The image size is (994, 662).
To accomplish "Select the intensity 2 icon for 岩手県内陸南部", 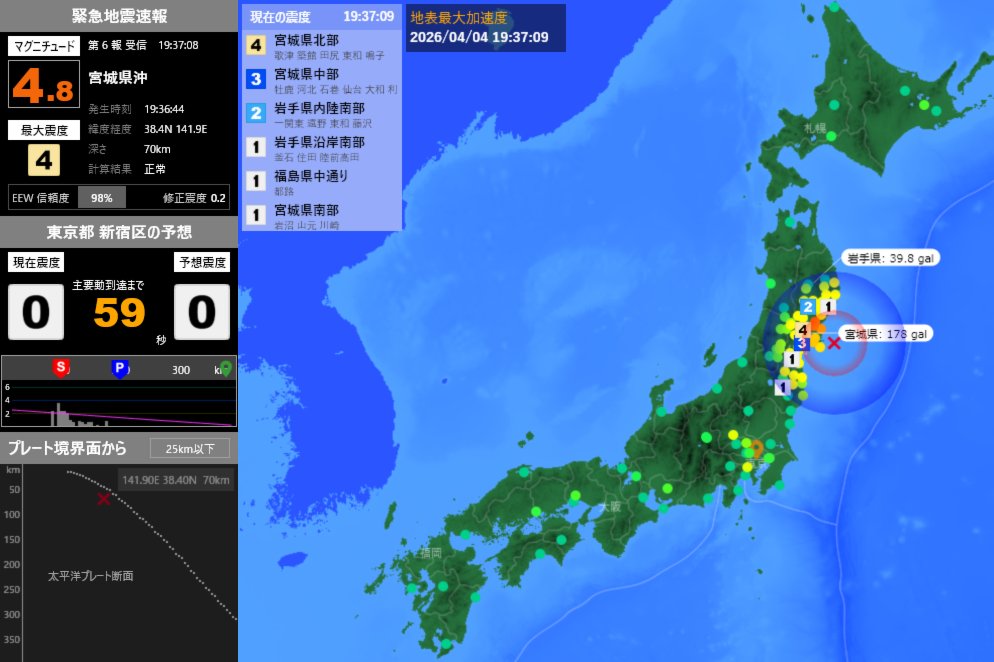I will 253,113.
